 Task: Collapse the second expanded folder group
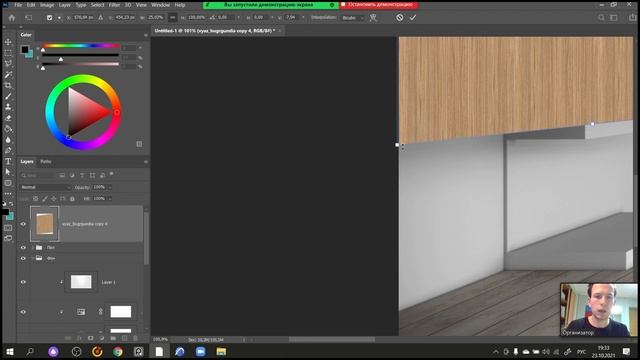(x=33, y=258)
